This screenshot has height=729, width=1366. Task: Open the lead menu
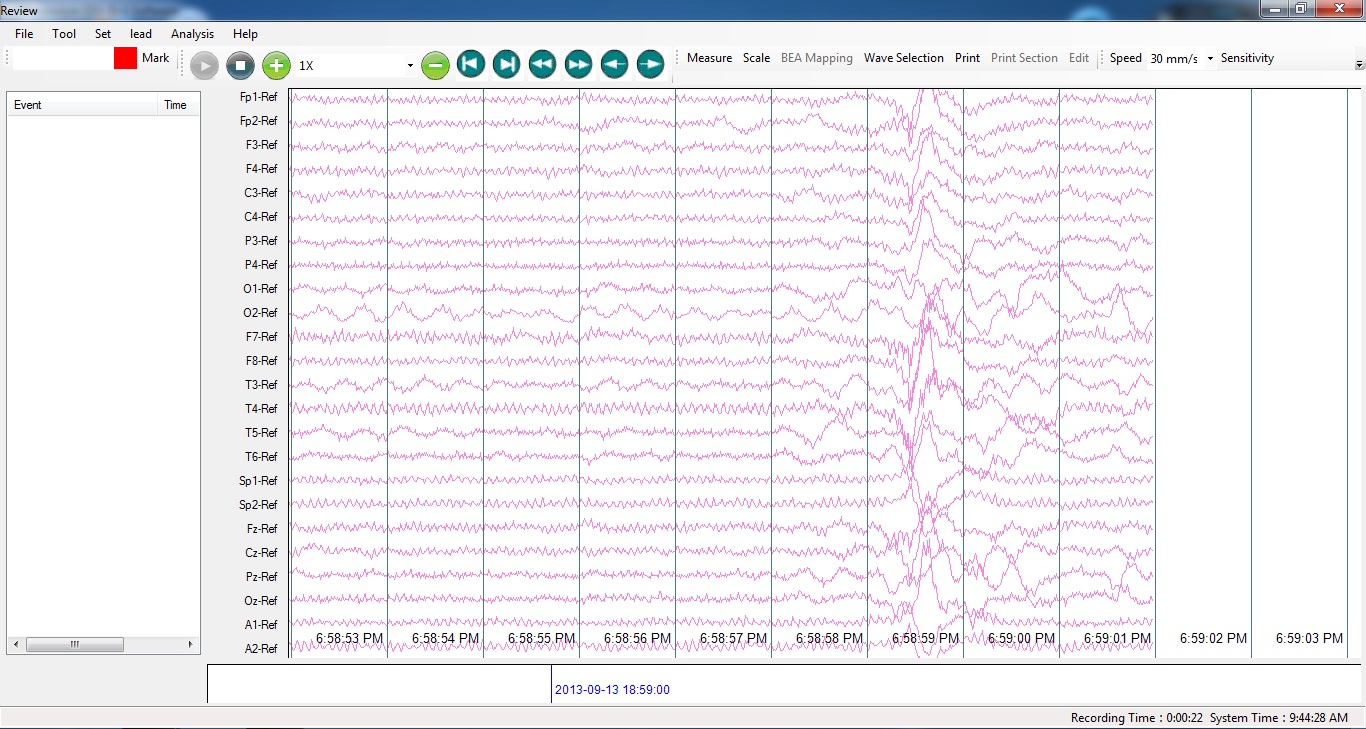point(141,34)
